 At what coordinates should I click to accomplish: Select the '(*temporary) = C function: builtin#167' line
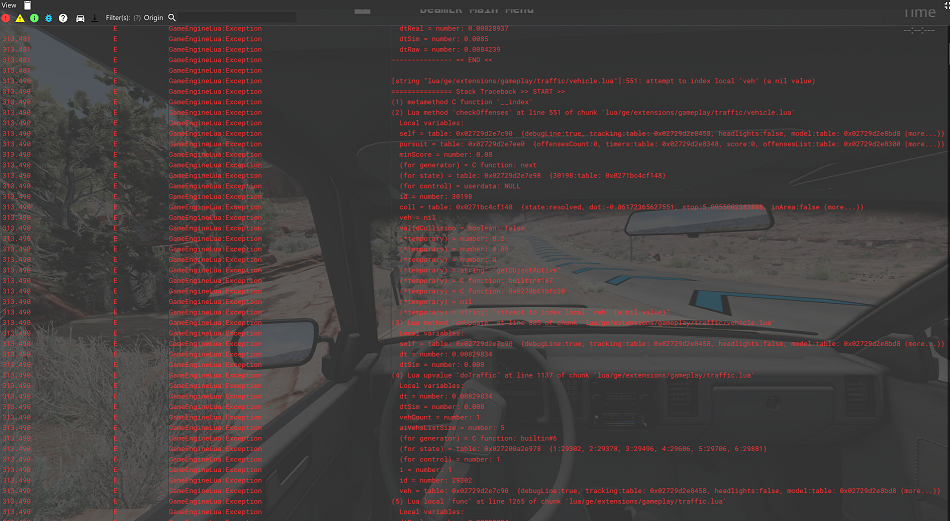click(476, 281)
